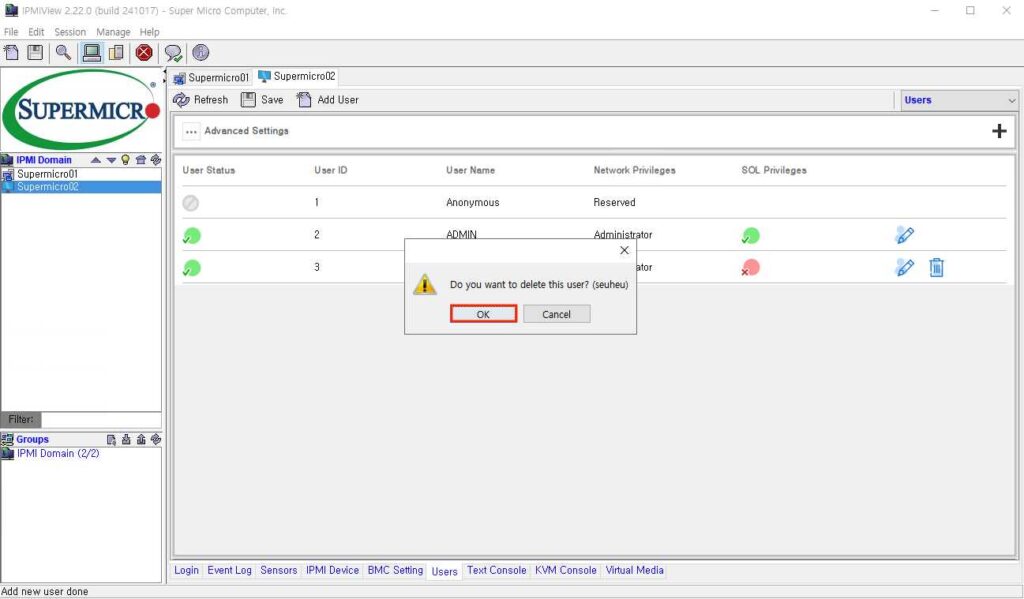This screenshot has height=599, width=1024.
Task: Select Supermicro01 in IPMI Domain list
Action: click(81, 174)
